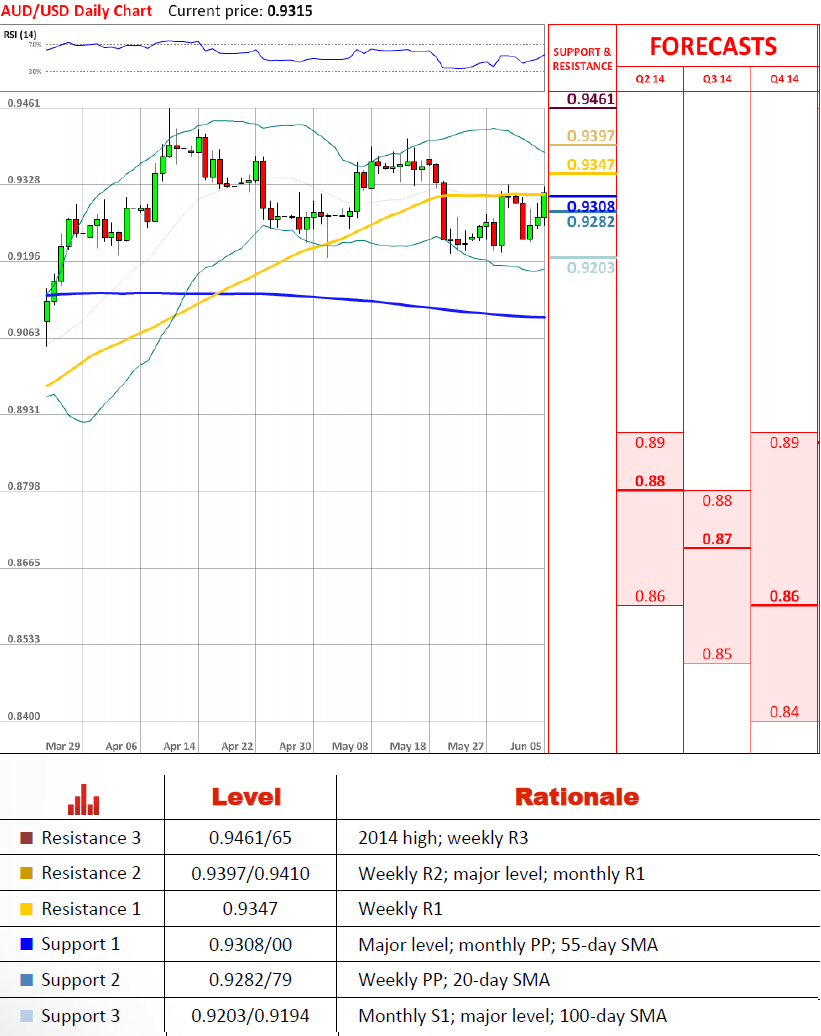This screenshot has height=1036, width=821.
Task: Select the Resistance 3 row label
Action: coord(91,838)
